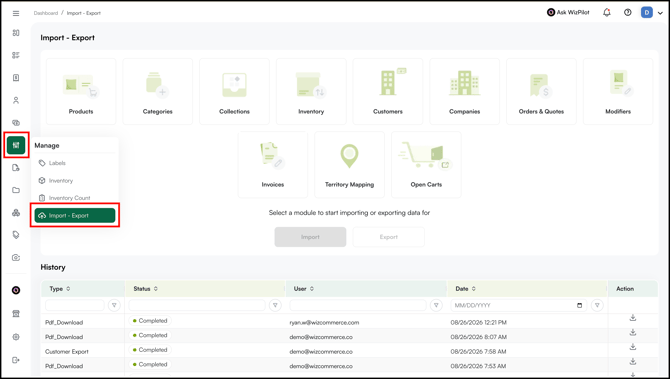Select Import - Export menu entry
670x379 pixels.
[75, 215]
